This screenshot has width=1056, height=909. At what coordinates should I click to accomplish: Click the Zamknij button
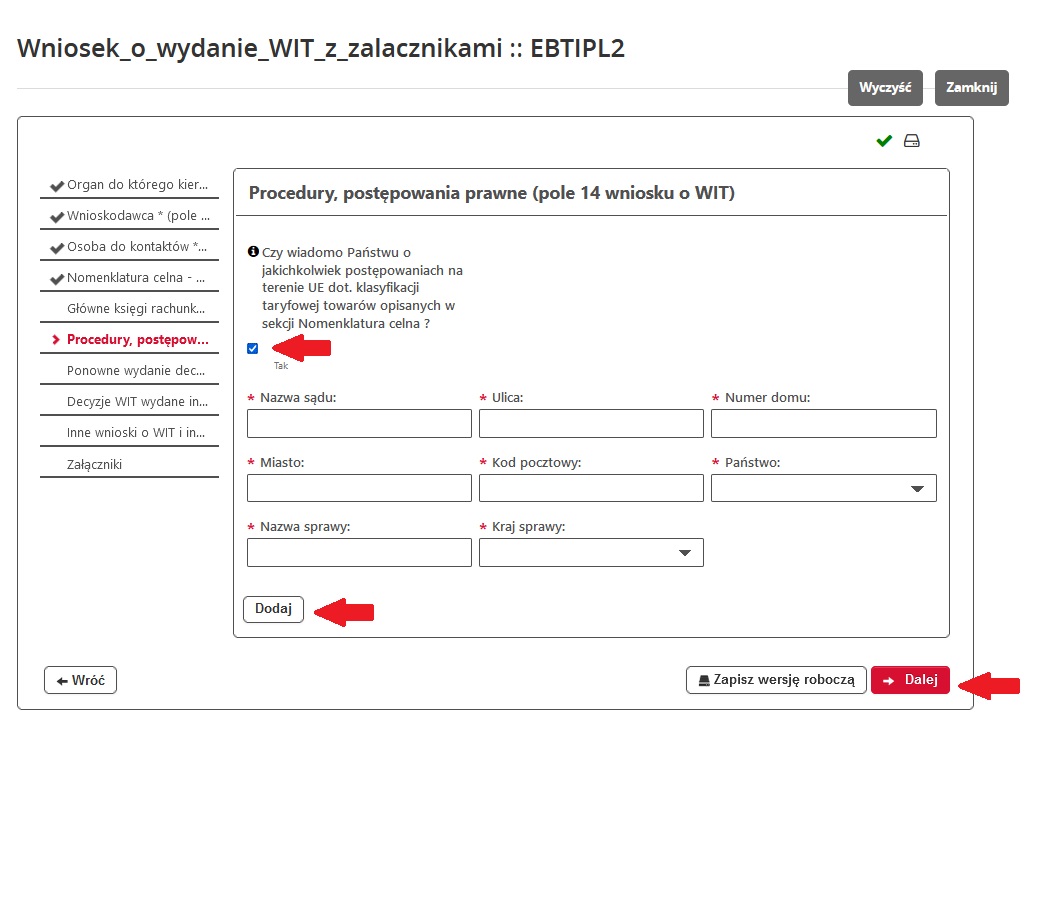tap(972, 88)
